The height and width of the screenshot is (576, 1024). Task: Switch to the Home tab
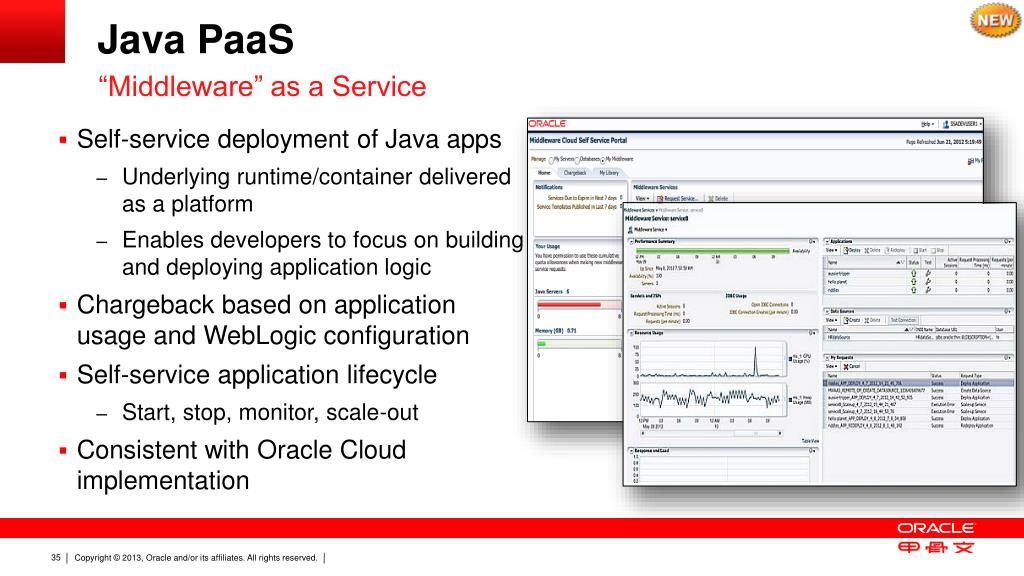point(544,172)
